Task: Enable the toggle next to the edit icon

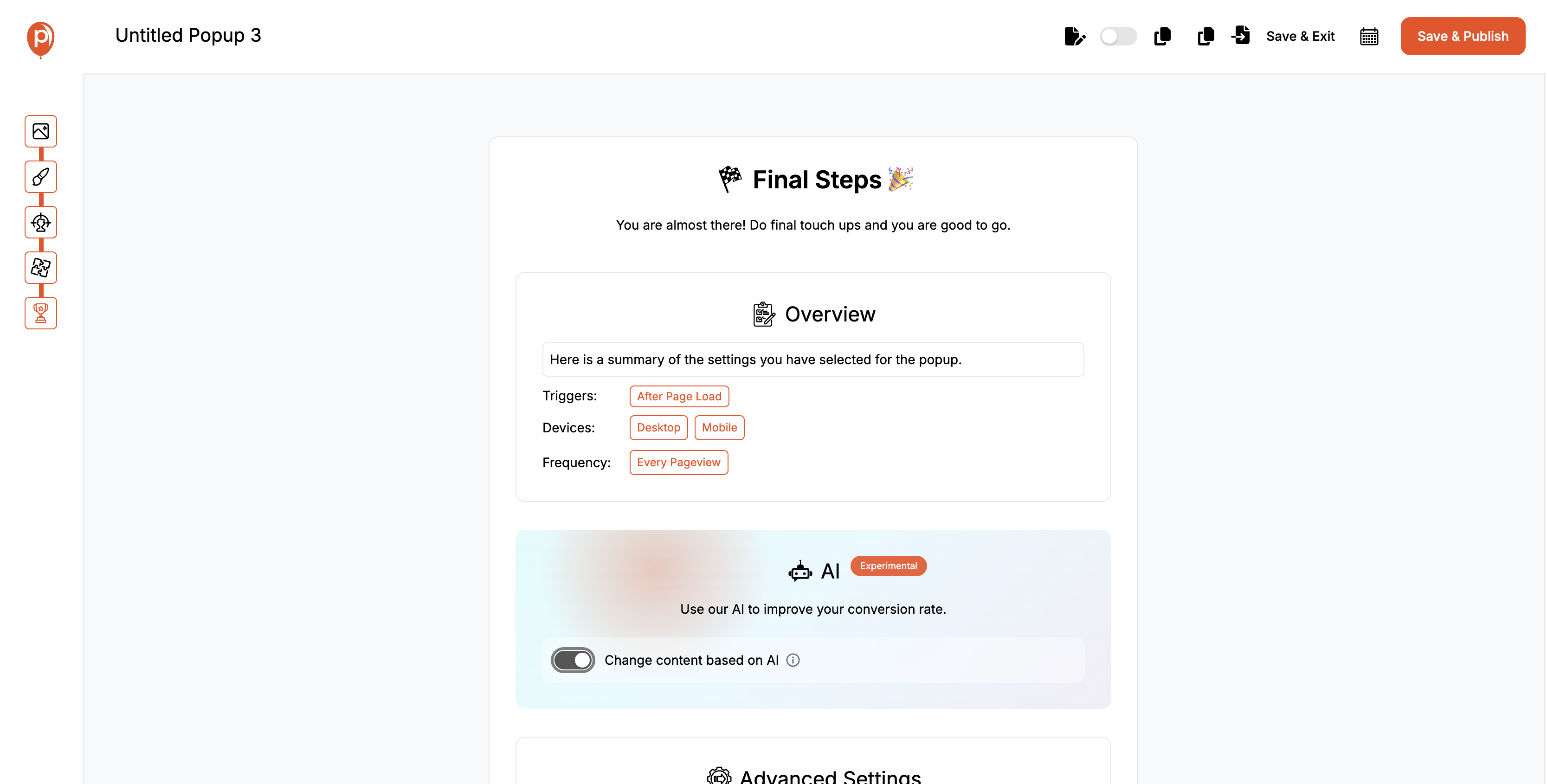Action: 1118,36
